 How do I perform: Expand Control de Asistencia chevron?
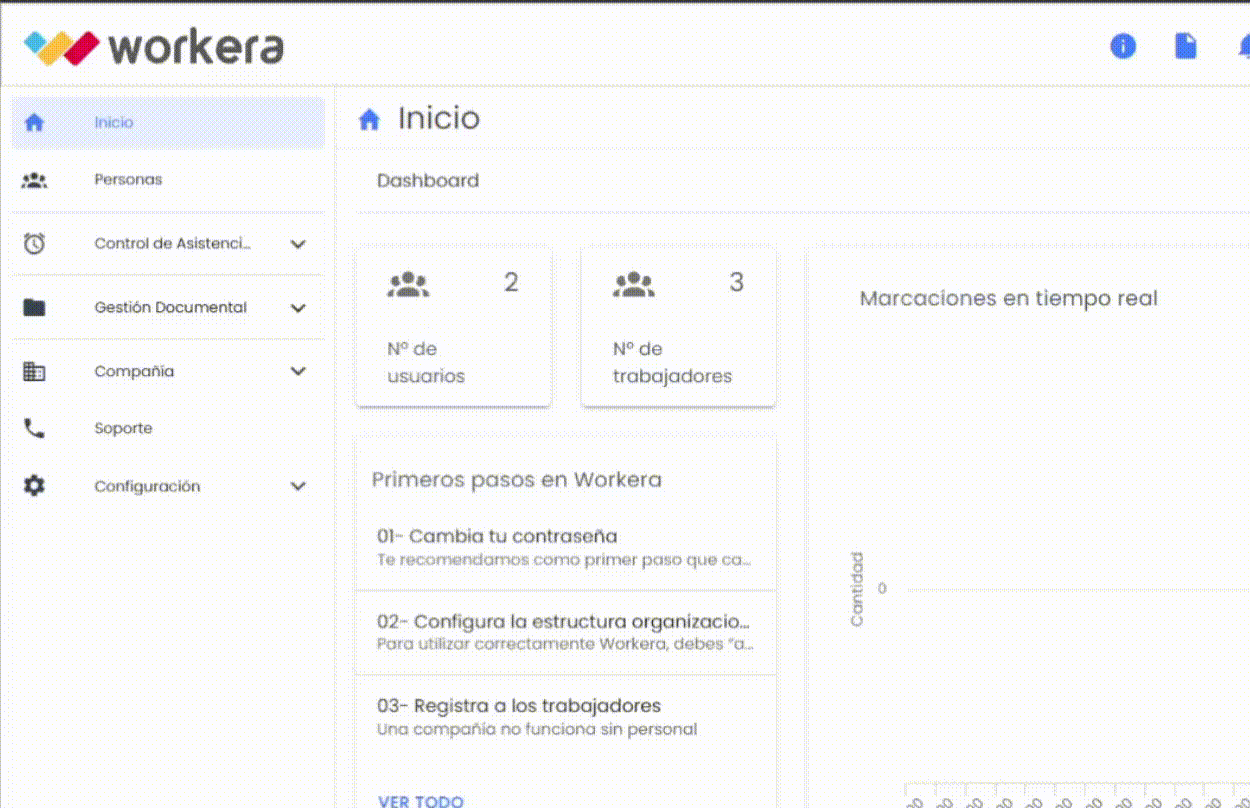[x=298, y=244]
